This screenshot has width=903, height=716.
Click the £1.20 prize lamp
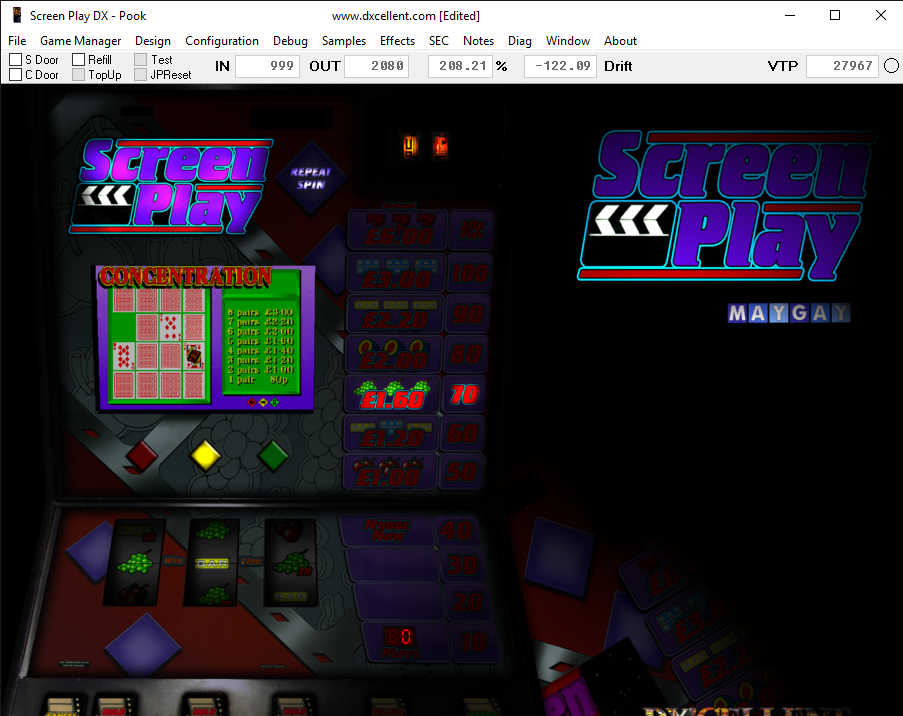click(x=391, y=433)
